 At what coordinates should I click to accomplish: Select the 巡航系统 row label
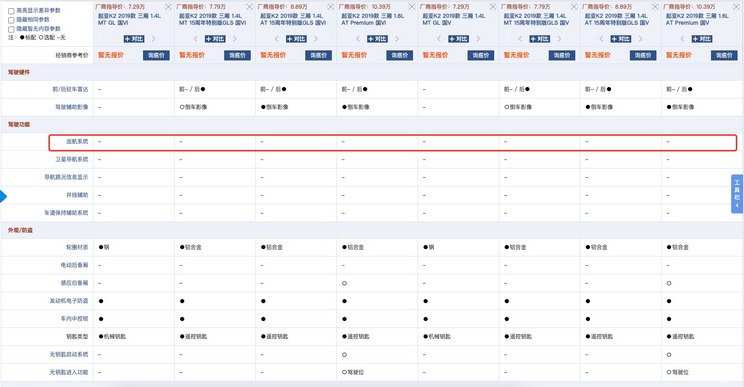pyautogui.click(x=77, y=141)
